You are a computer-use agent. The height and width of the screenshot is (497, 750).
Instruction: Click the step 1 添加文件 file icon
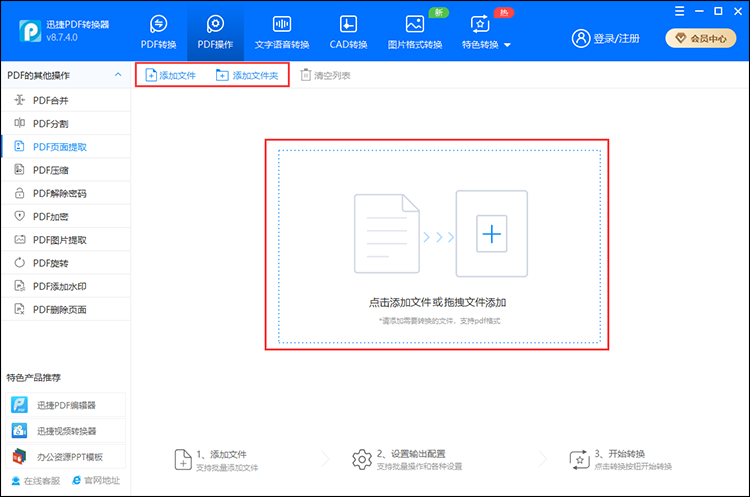click(183, 460)
